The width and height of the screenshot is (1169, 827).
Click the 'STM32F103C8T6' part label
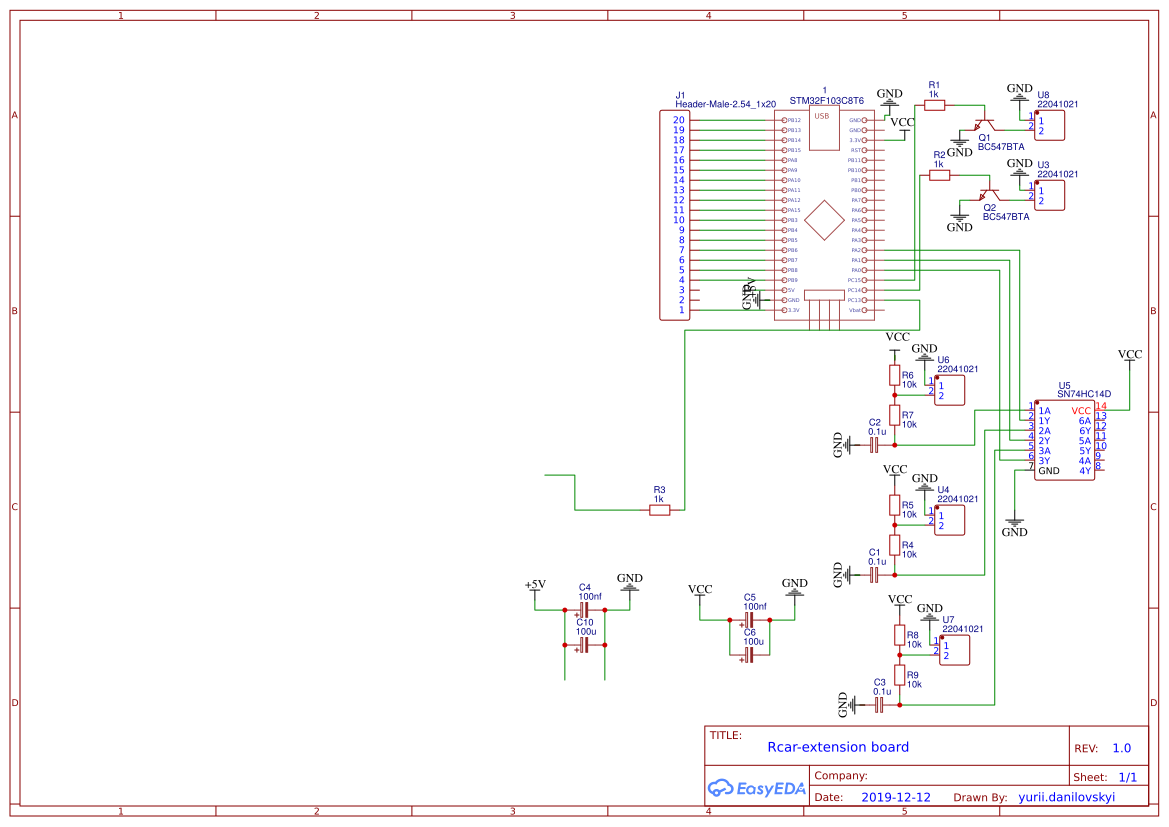(826, 101)
